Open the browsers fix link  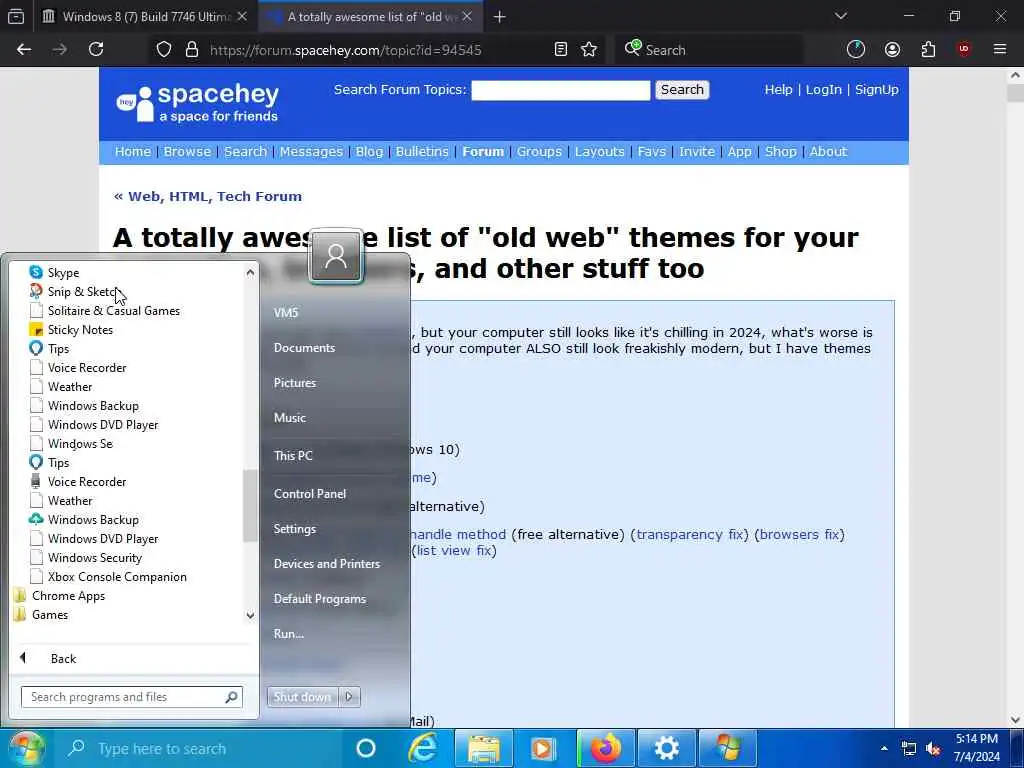[799, 534]
